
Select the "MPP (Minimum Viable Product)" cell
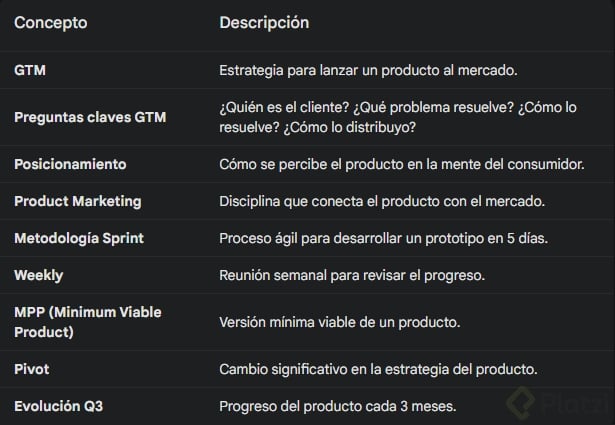(88, 322)
